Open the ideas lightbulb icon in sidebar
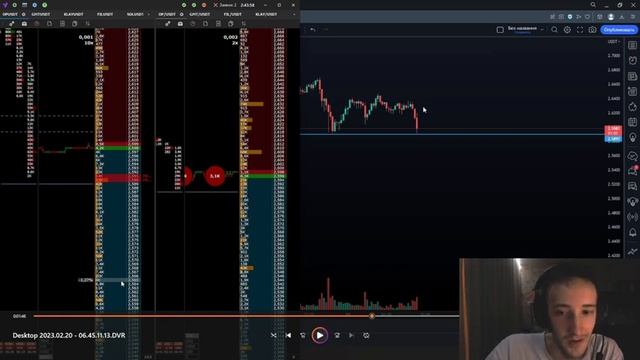Image resolution: width=640 pixels, height=360 pixels. (633, 138)
